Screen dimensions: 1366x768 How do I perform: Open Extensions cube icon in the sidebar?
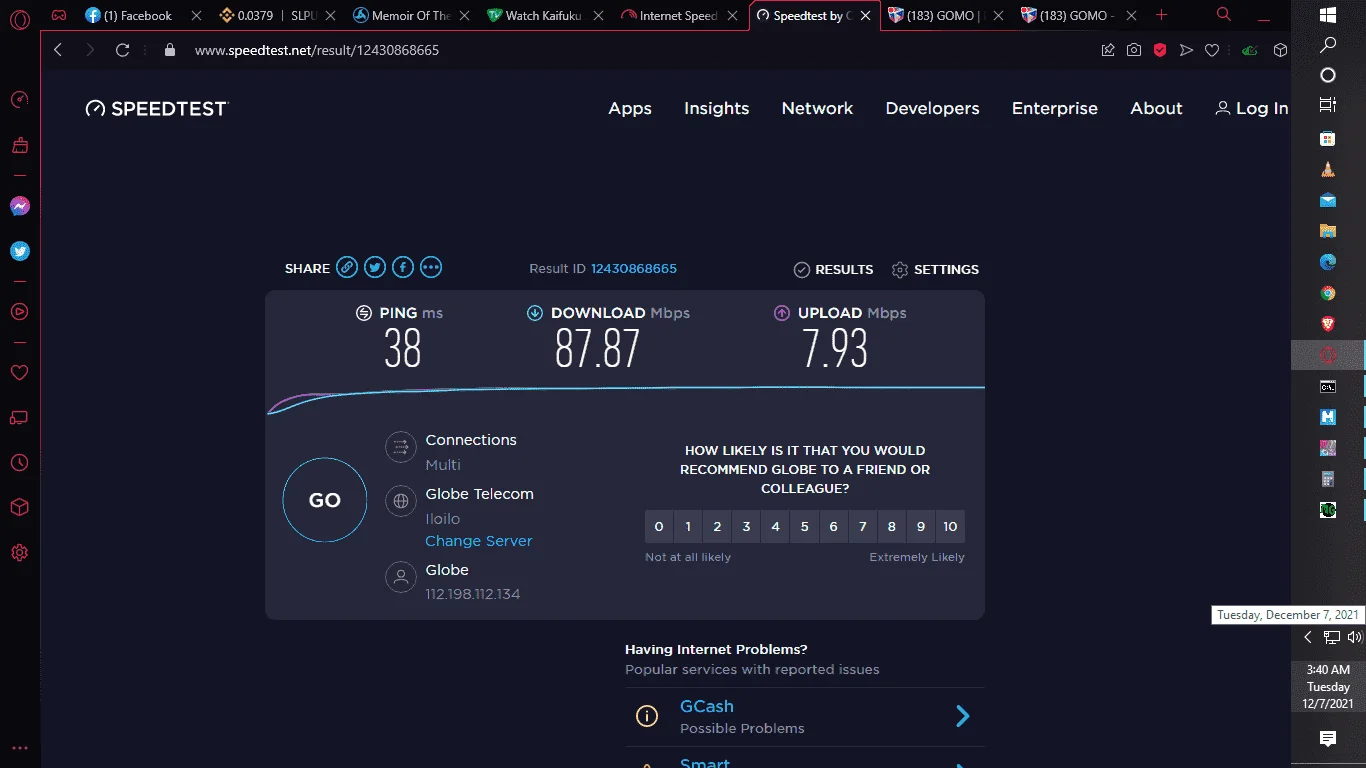20,508
